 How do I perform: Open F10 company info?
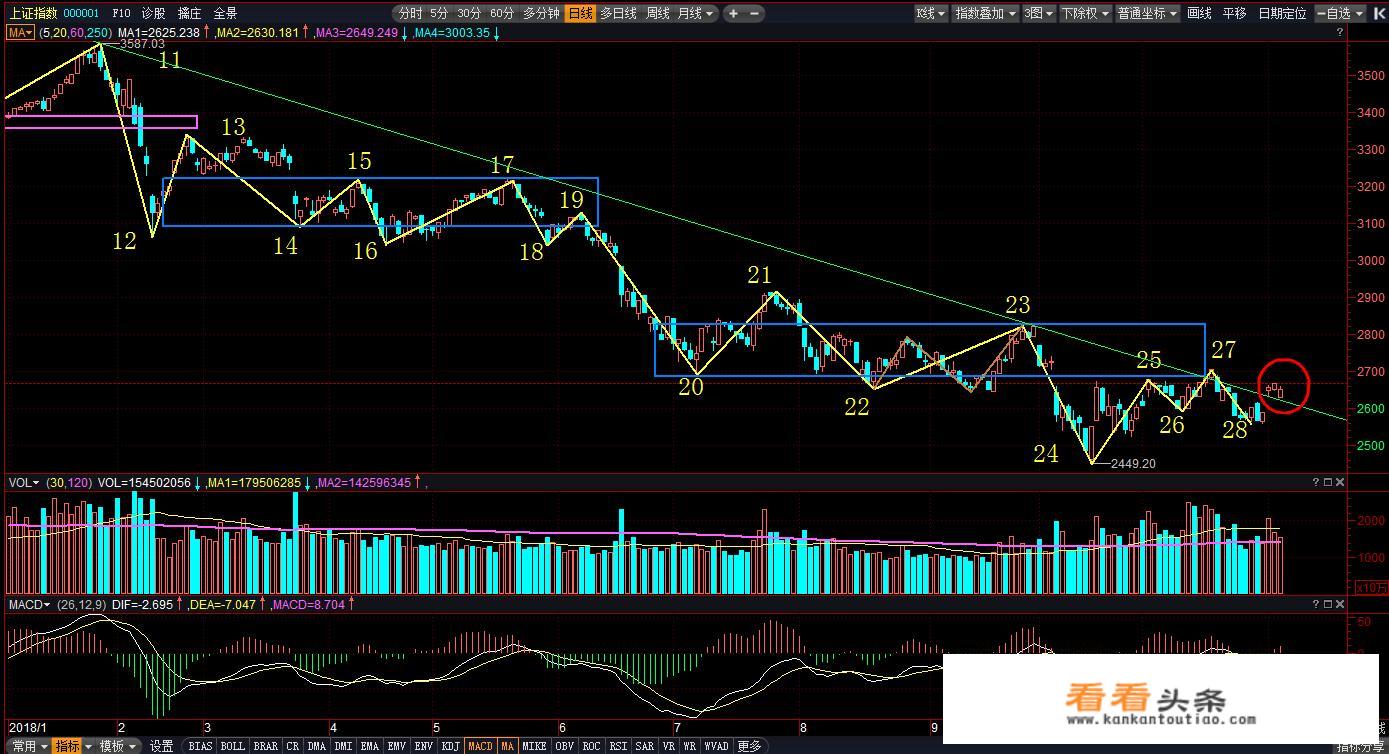click(x=121, y=14)
